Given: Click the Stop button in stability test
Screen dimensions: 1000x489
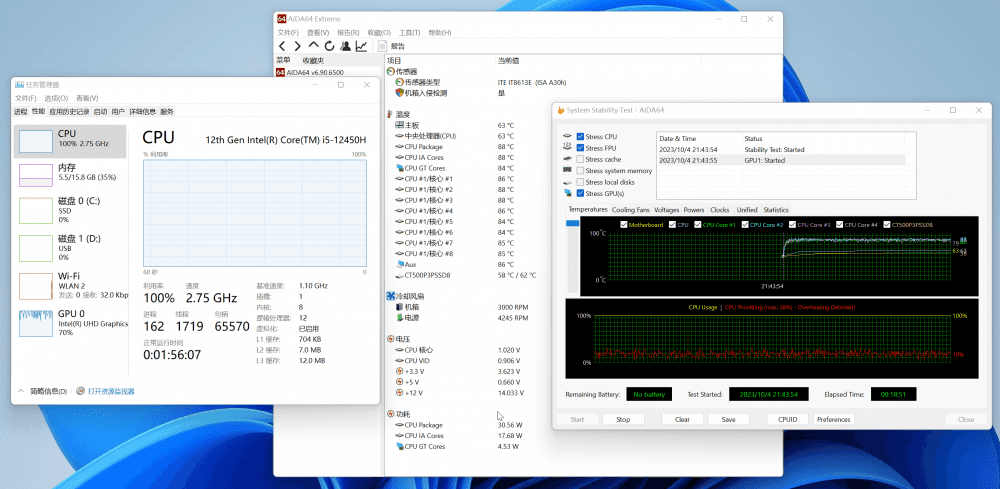Looking at the screenshot, I should coord(623,420).
